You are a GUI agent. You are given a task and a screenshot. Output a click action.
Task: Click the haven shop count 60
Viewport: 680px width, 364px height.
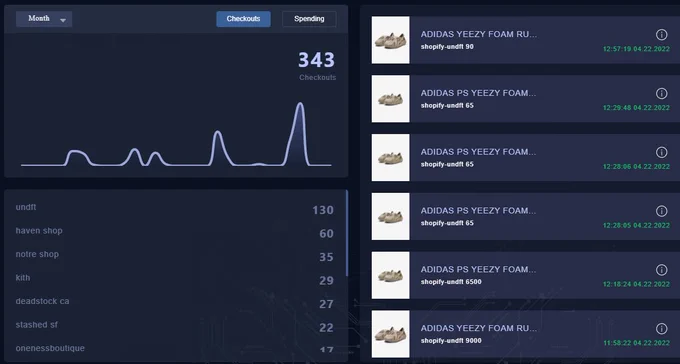(x=327, y=234)
